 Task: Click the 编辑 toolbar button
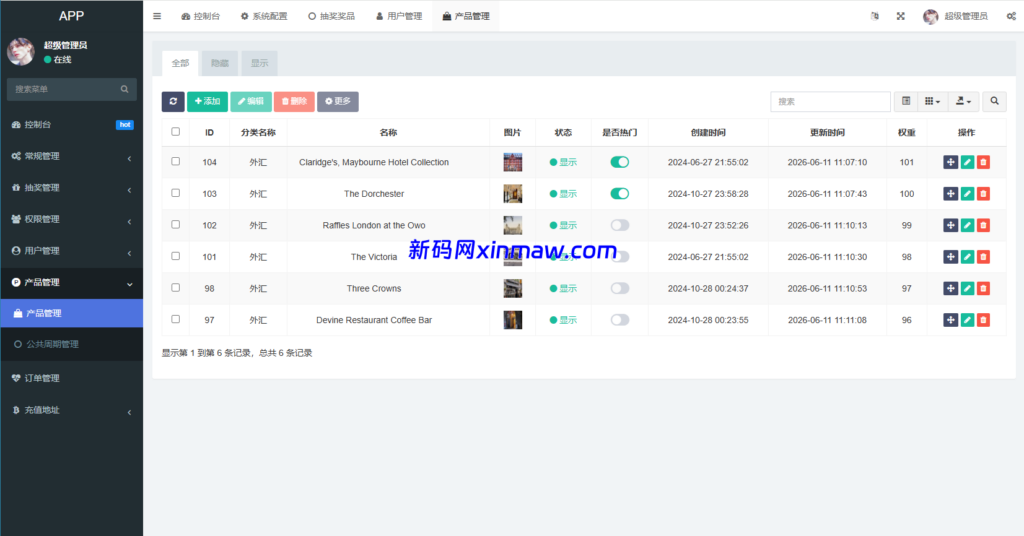[x=251, y=101]
